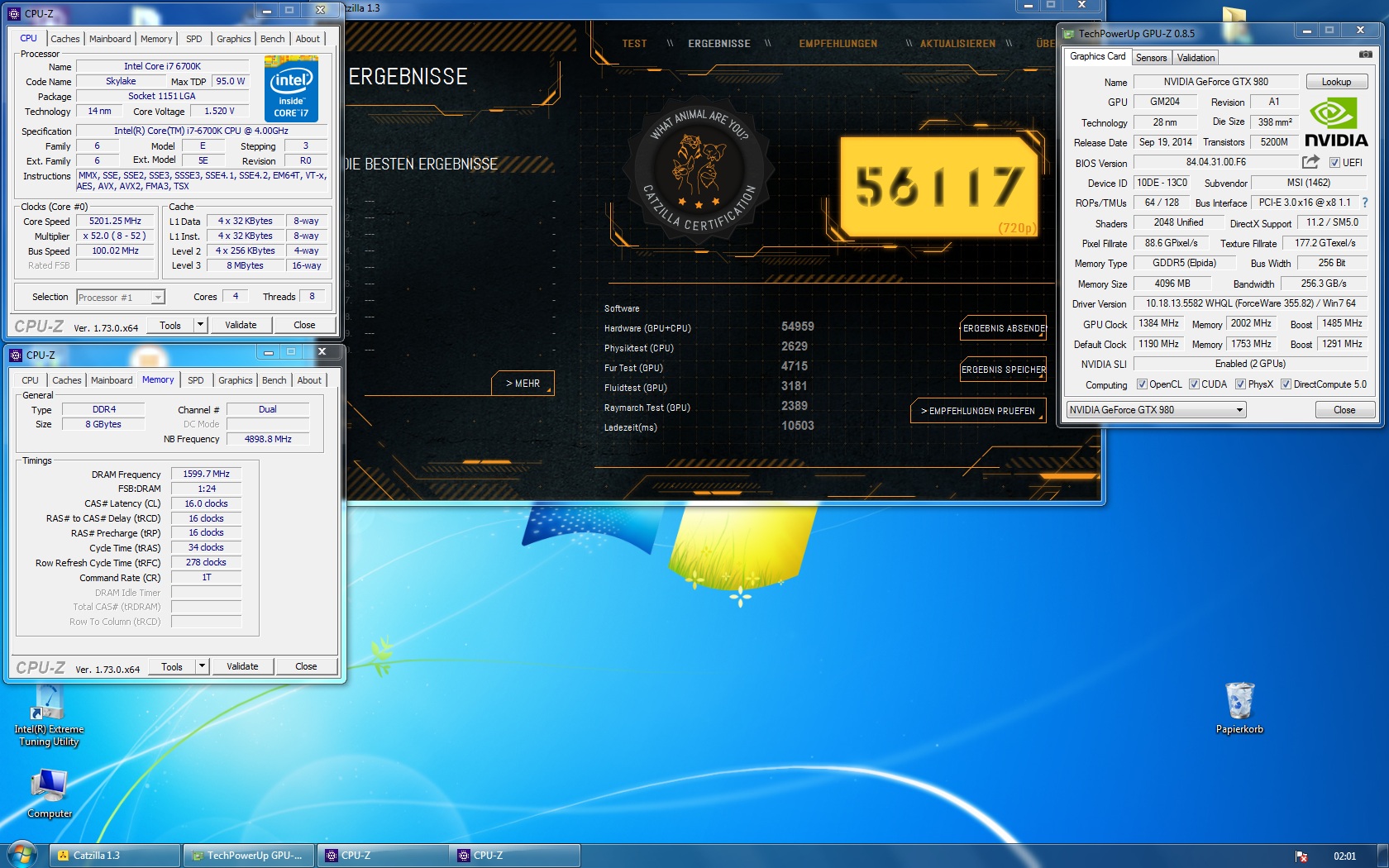Screen dimensions: 1389x868
Task: Click Tools button in lower CPU-Z window
Action: pos(172,666)
